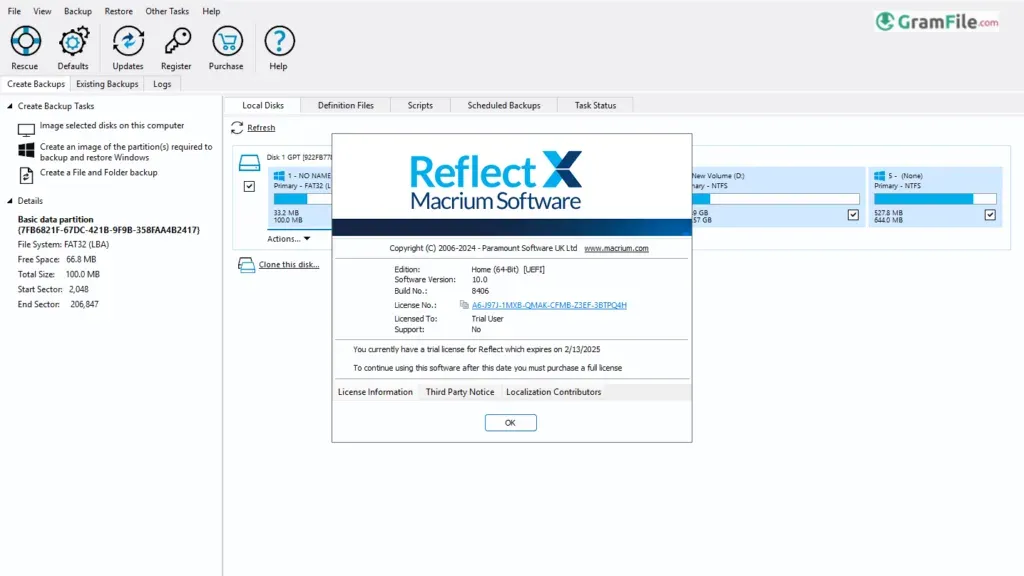This screenshot has width=1024, height=576.
Task: Click the Licensed To Trial User text
Action: [x=487, y=319]
